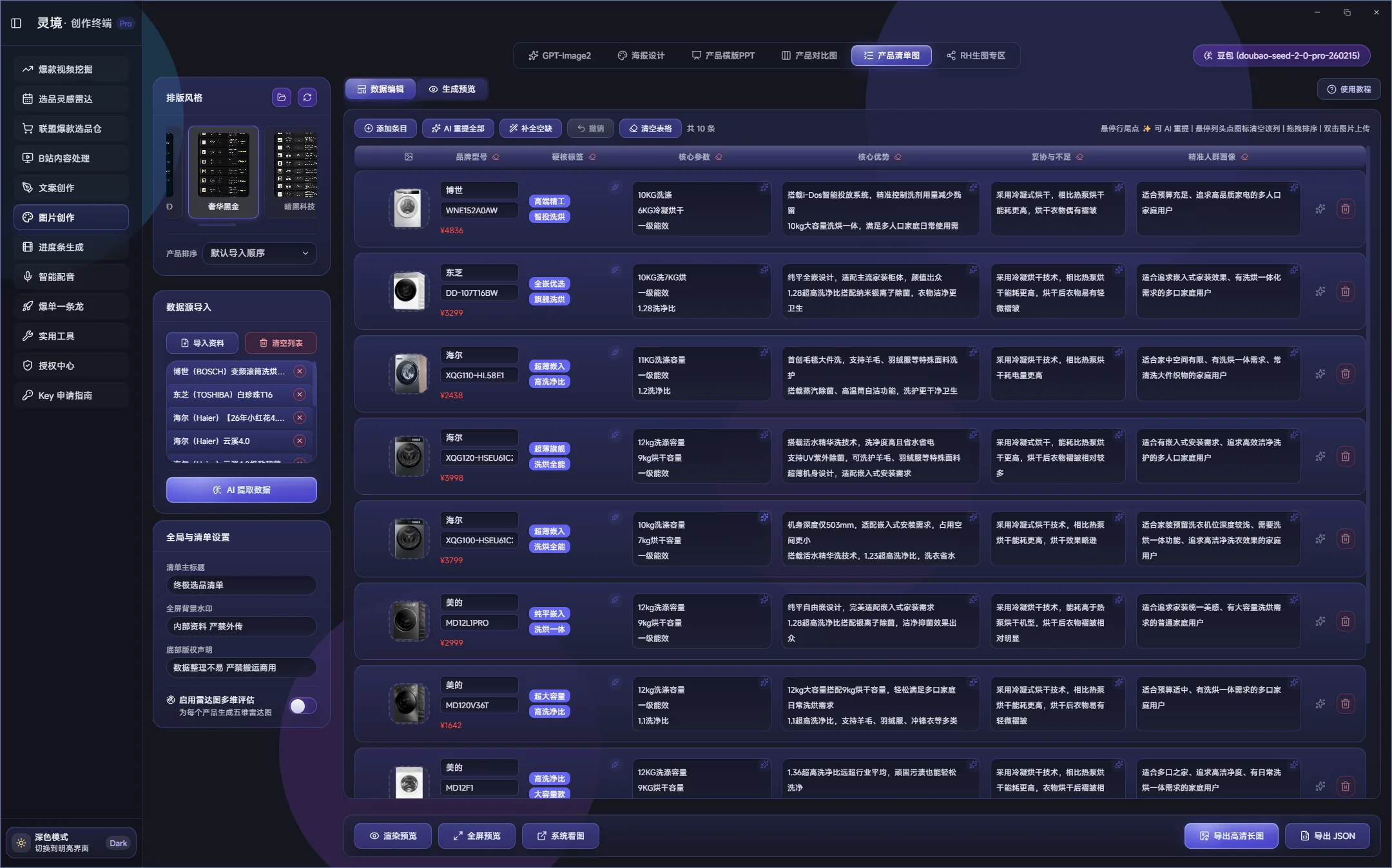Select 进度条生成 in the sidebar
The width and height of the screenshot is (1392, 868).
pyautogui.click(x=71, y=247)
